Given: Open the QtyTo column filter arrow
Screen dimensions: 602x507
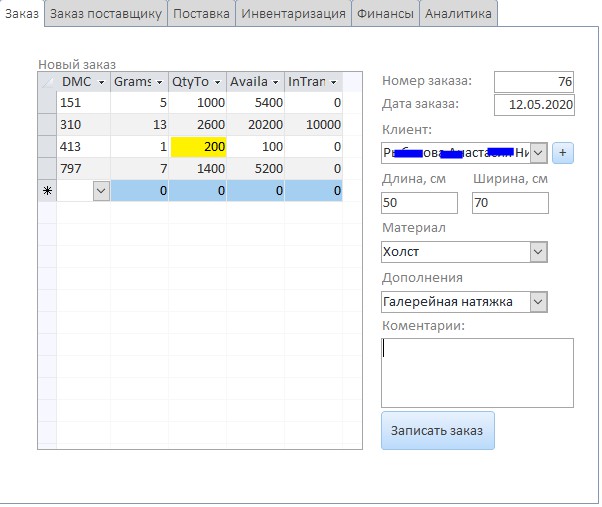Looking at the screenshot, I should pyautogui.click(x=217, y=82).
